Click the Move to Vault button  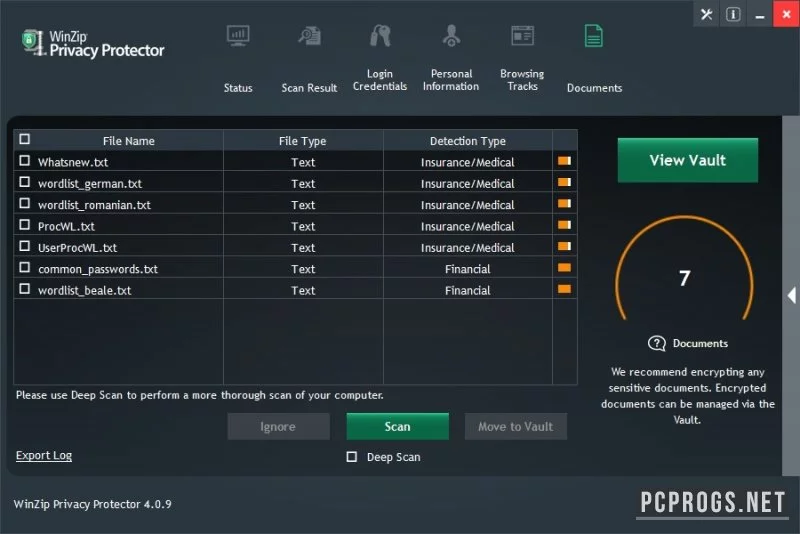coord(515,426)
